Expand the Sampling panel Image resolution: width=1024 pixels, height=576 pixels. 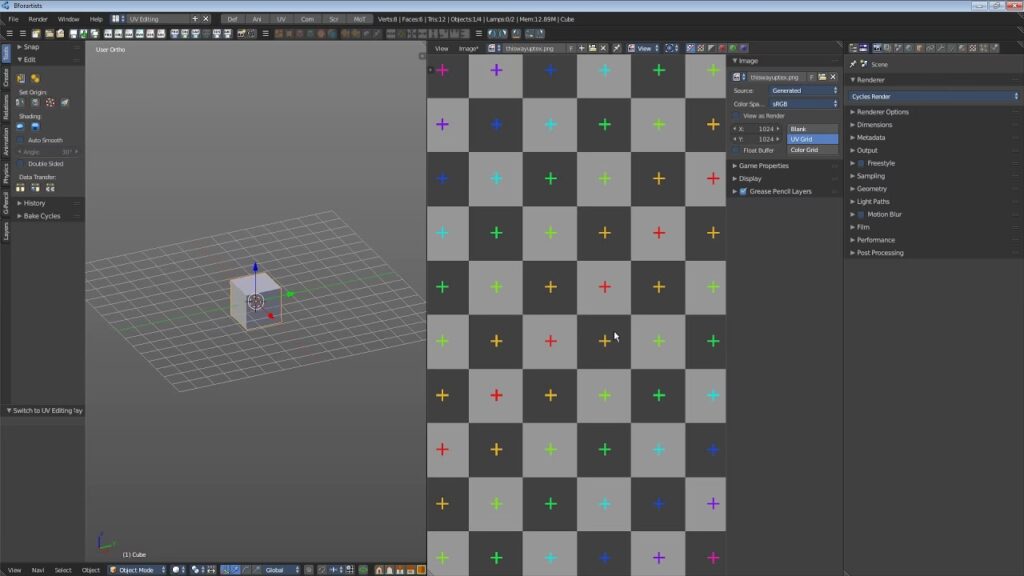(871, 176)
